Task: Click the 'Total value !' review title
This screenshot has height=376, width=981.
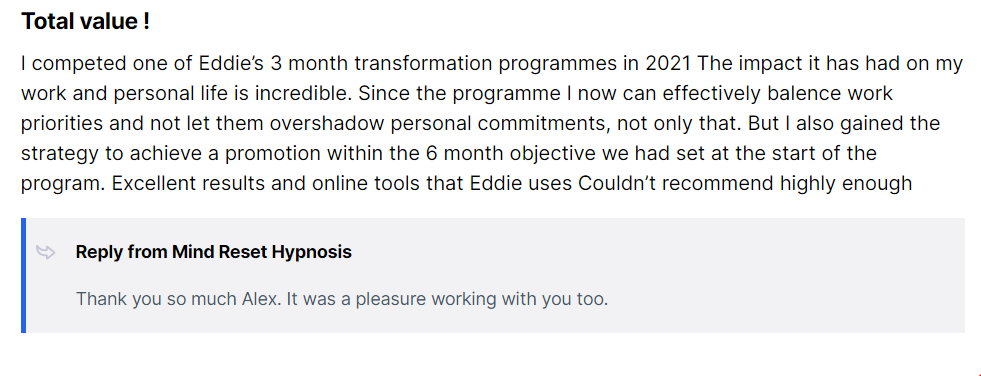Action: (x=85, y=21)
